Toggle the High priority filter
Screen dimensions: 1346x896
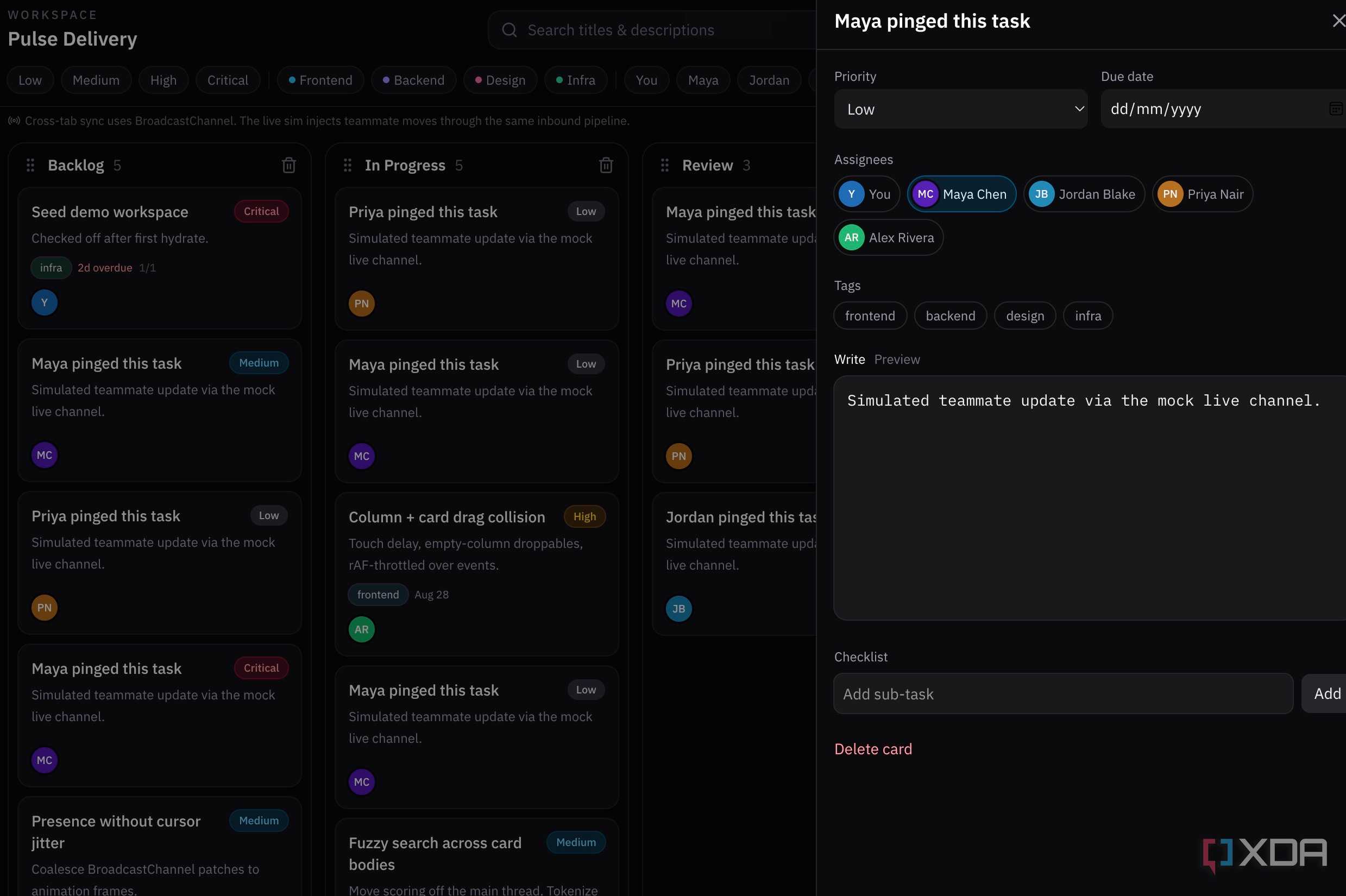[163, 80]
